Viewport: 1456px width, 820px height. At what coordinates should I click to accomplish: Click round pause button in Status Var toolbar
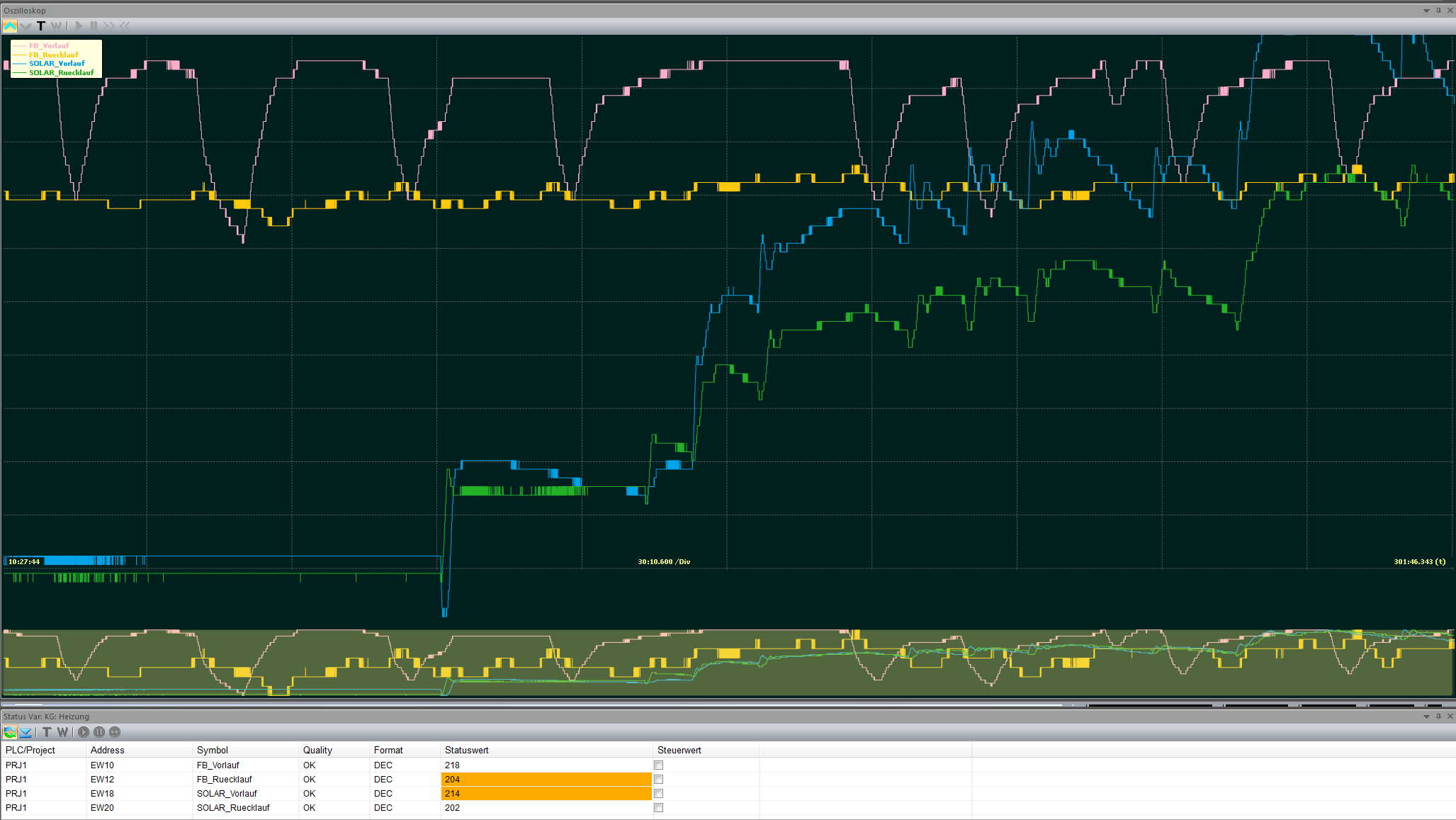pos(99,732)
